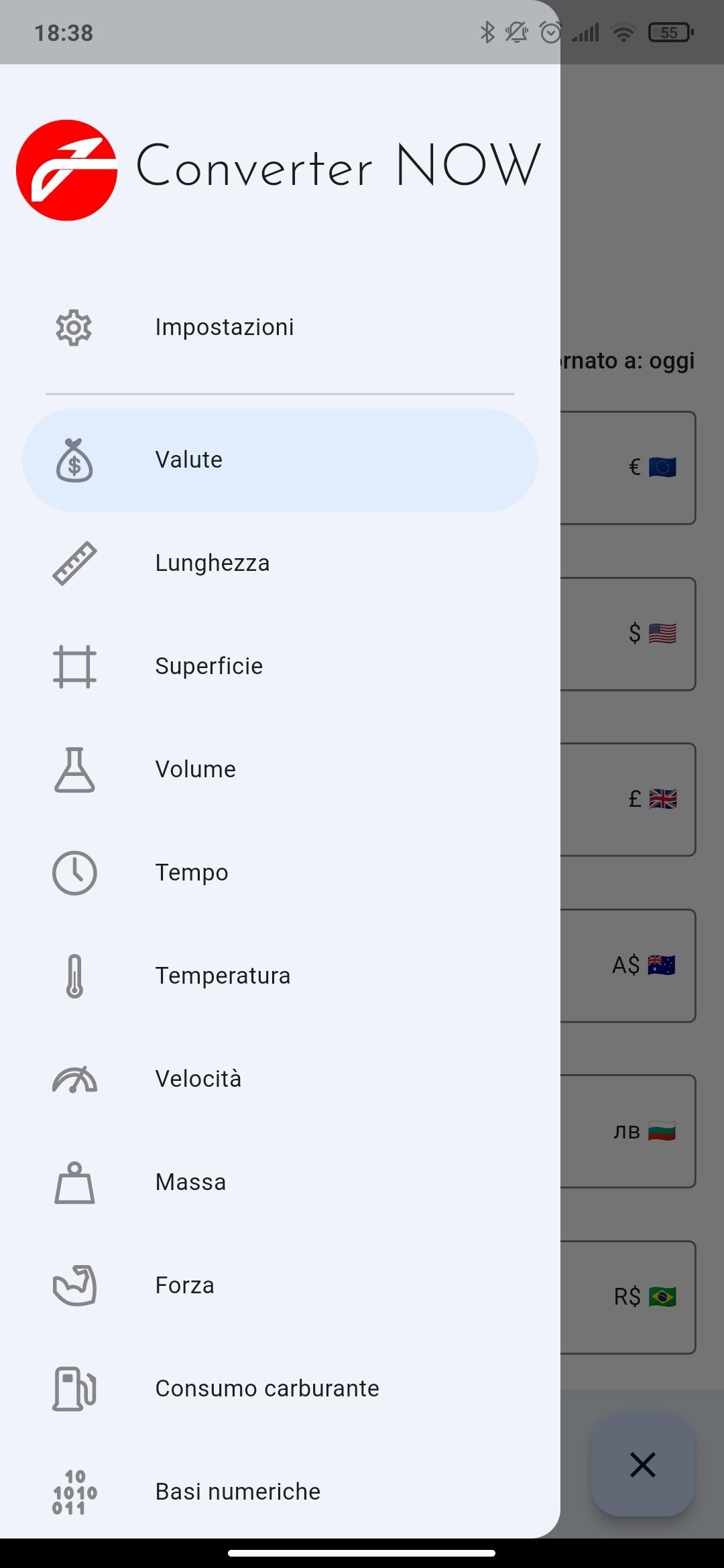Select the ruler Lunghezza icon

pyautogui.click(x=74, y=564)
